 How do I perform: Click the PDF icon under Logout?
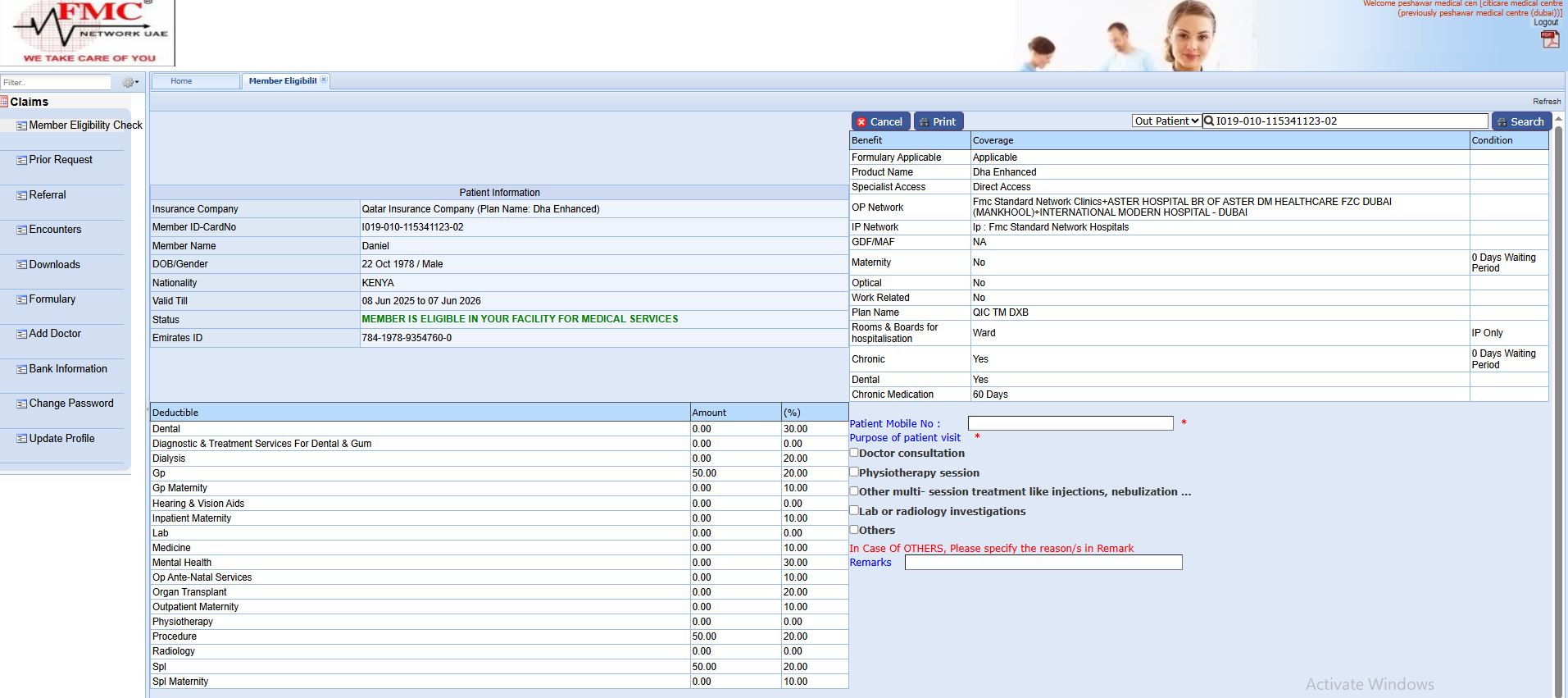point(1550,39)
